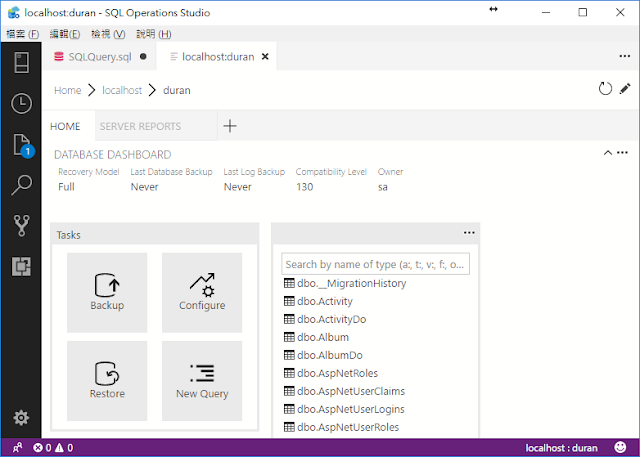The width and height of the screenshot is (640, 457).
Task: Open the 編輯(E) menu
Action: pyautogui.click(x=65, y=34)
